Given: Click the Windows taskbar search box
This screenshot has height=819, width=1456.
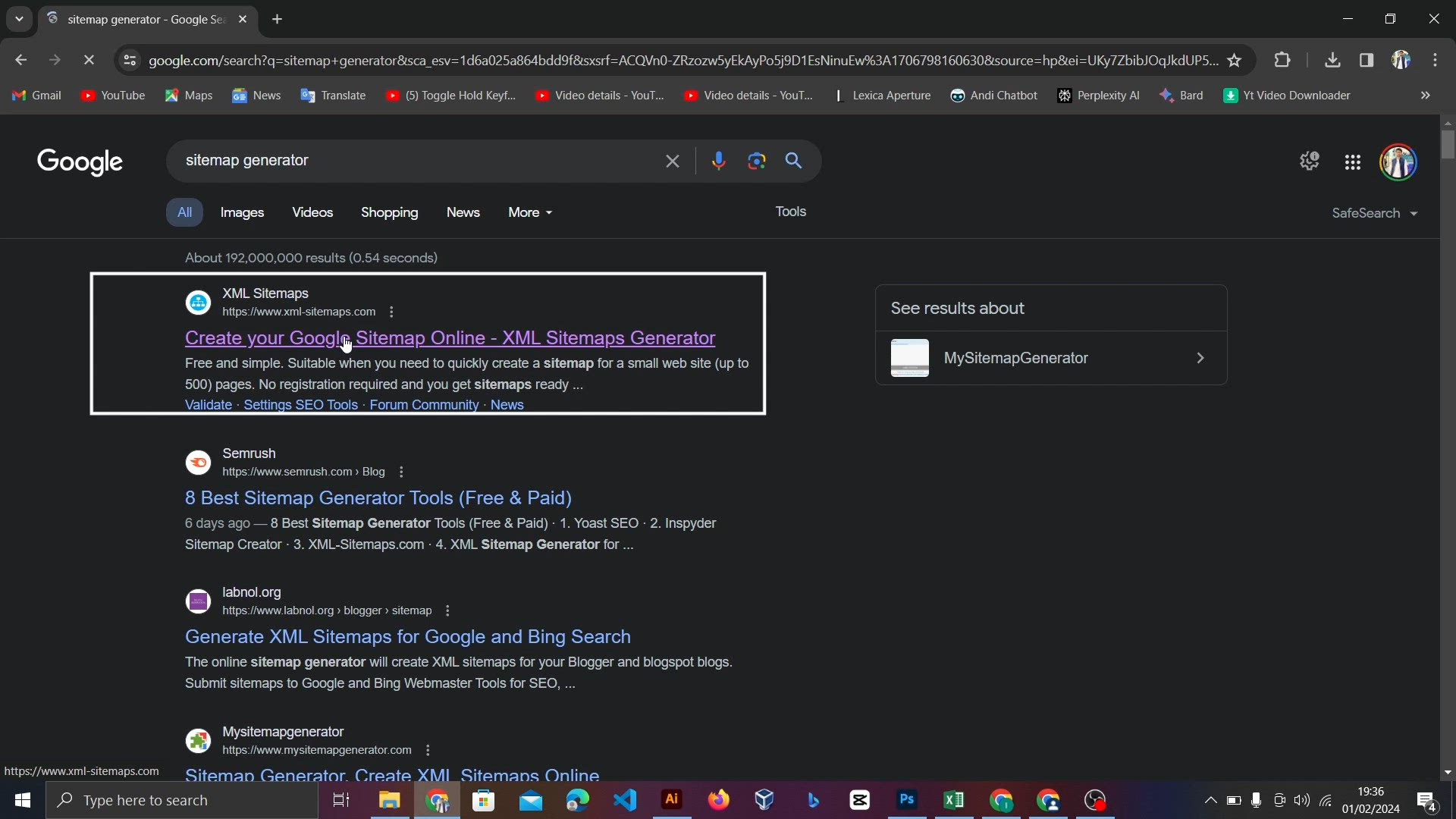Looking at the screenshot, I should point(182,800).
